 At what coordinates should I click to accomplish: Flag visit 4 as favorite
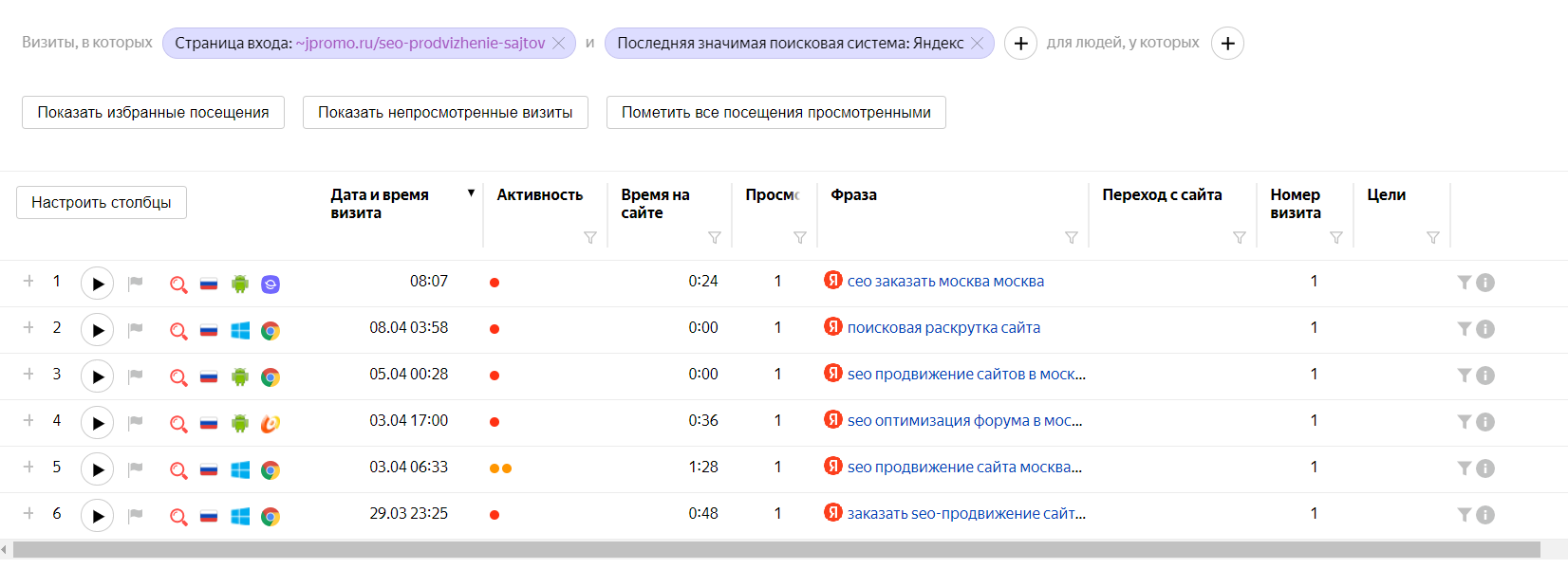coord(136,422)
